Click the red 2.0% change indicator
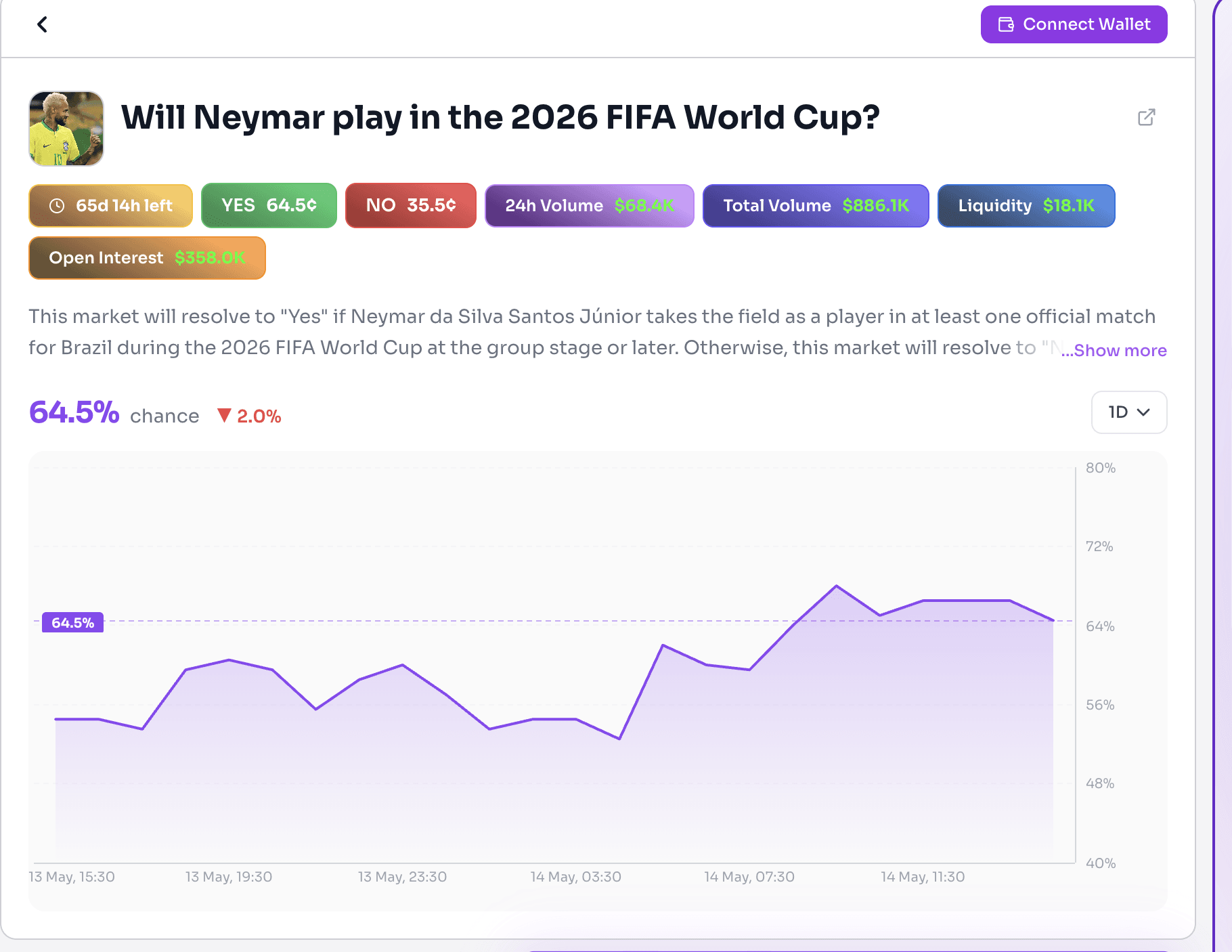 pyautogui.click(x=249, y=416)
